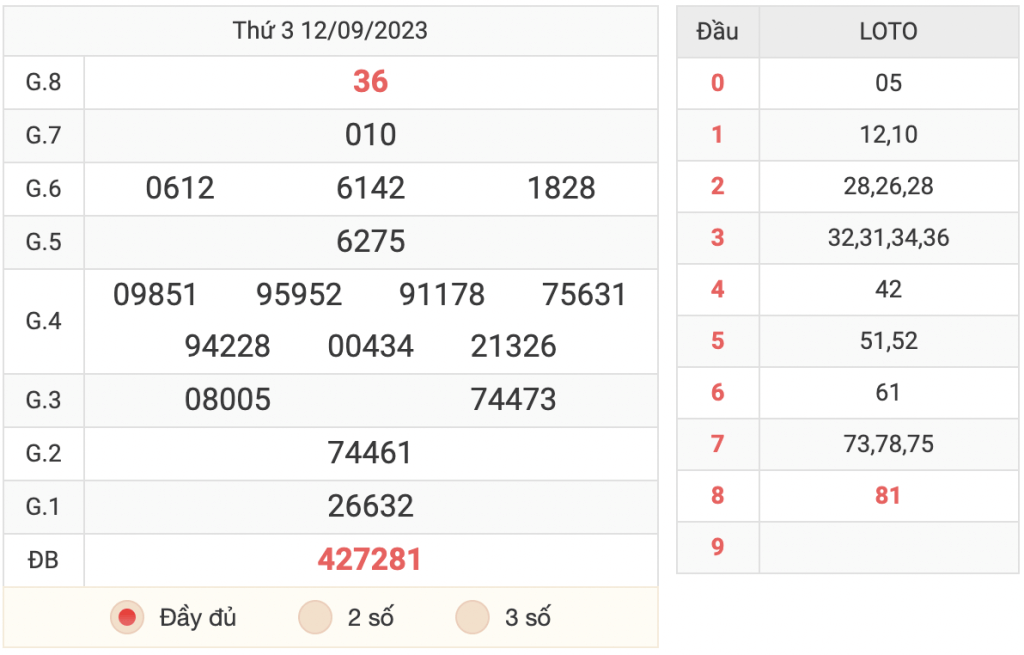Click the LOTO column header

click(x=888, y=31)
